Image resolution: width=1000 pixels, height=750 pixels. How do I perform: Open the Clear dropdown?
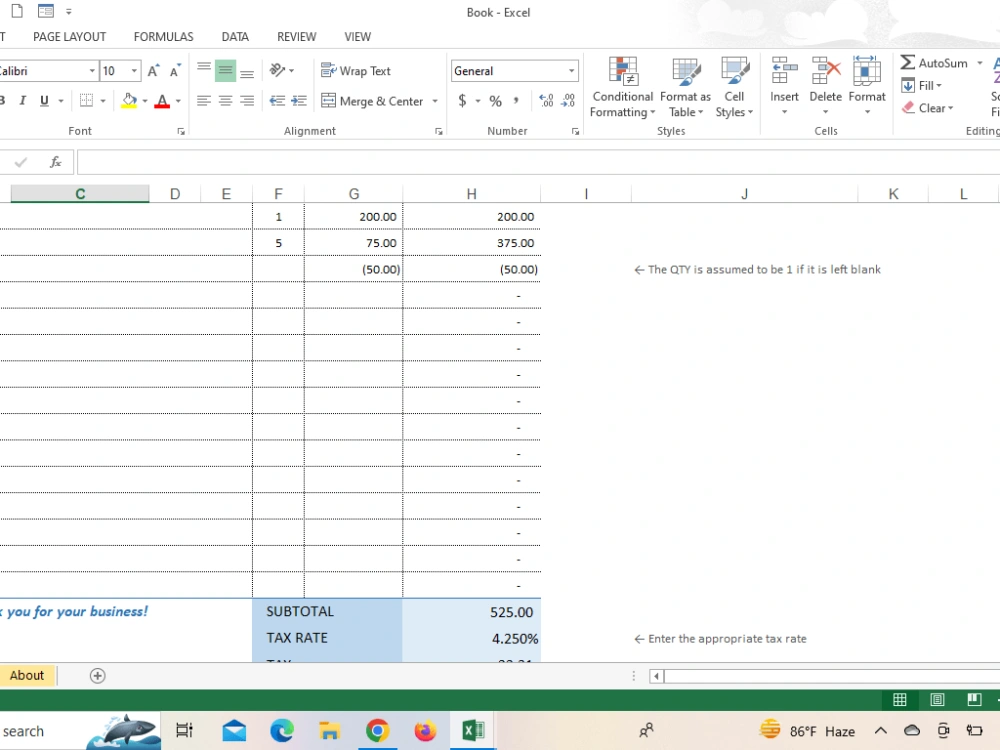coord(928,108)
